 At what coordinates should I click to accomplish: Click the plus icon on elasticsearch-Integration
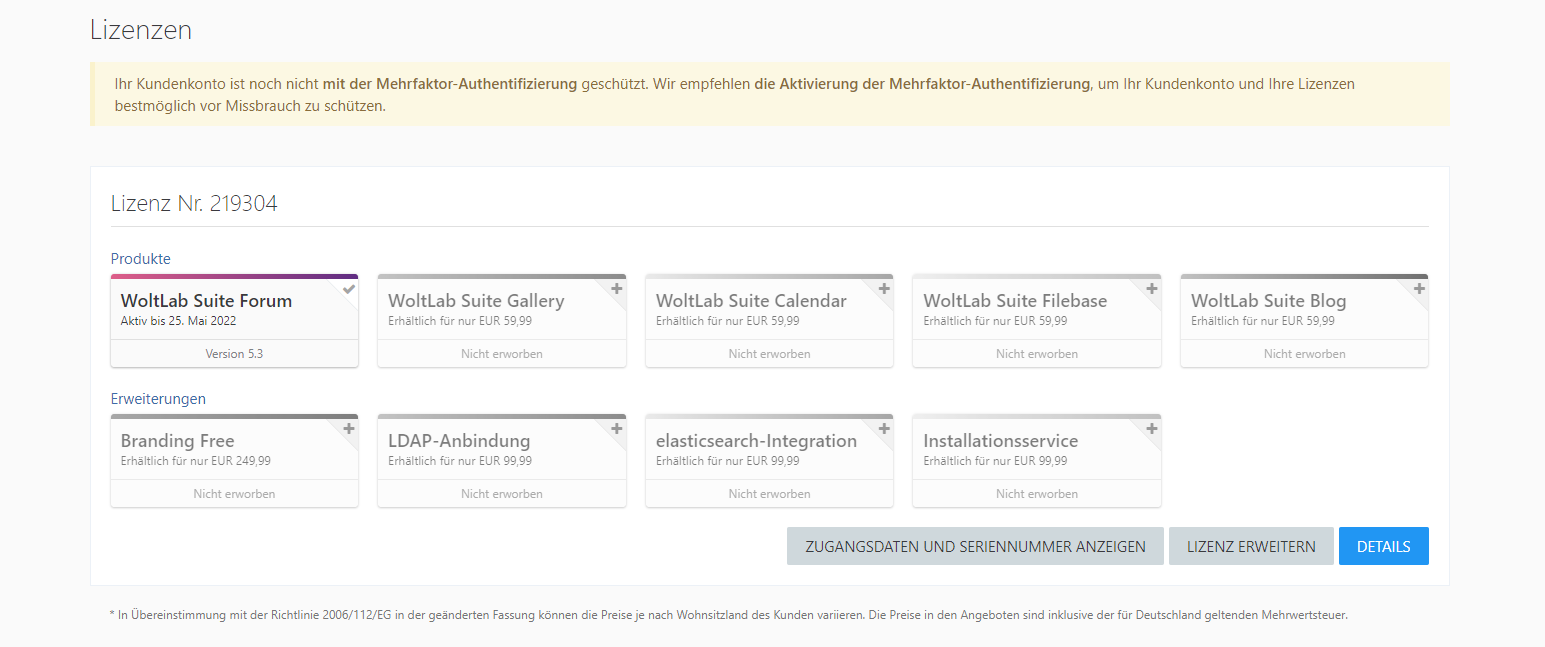pos(884,429)
